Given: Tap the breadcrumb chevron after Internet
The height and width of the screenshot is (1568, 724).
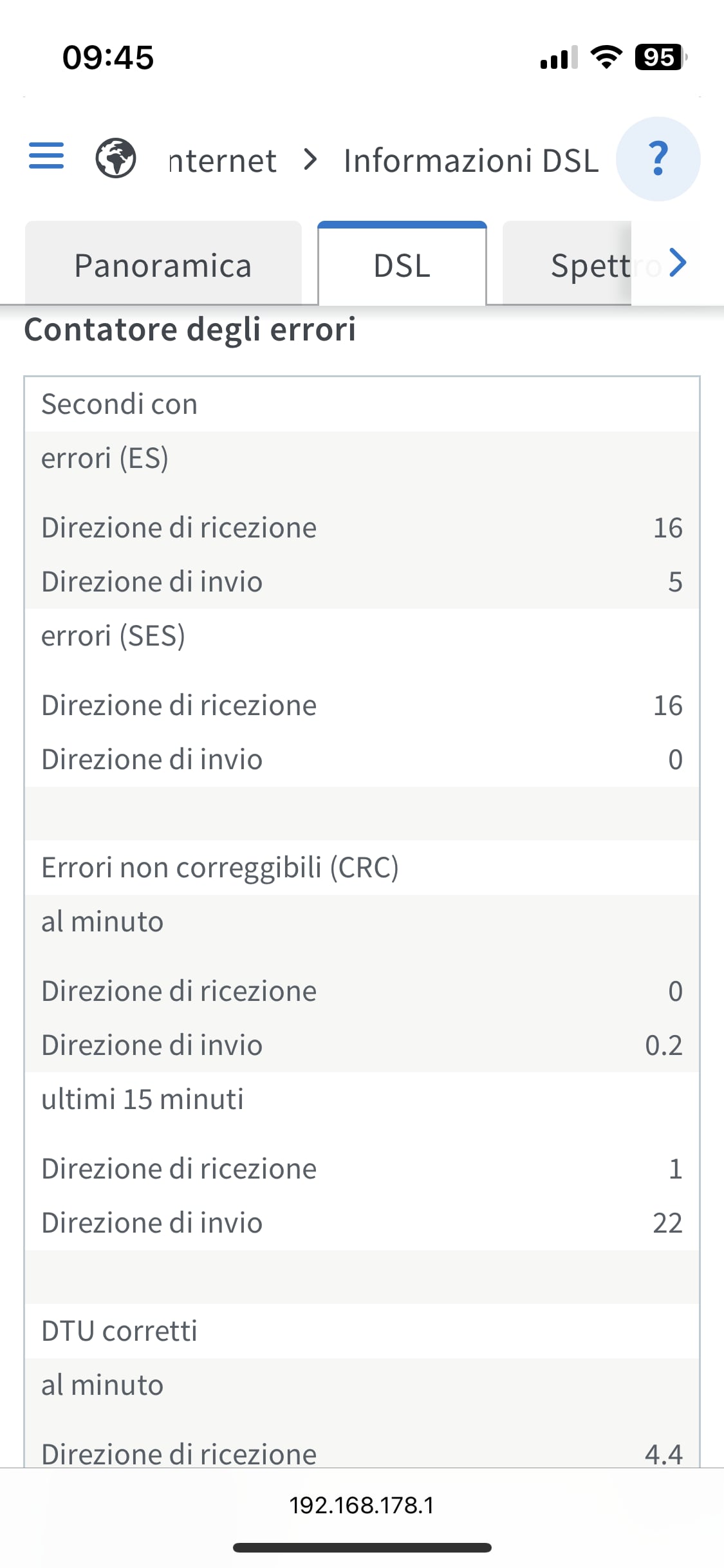Looking at the screenshot, I should pos(310,159).
